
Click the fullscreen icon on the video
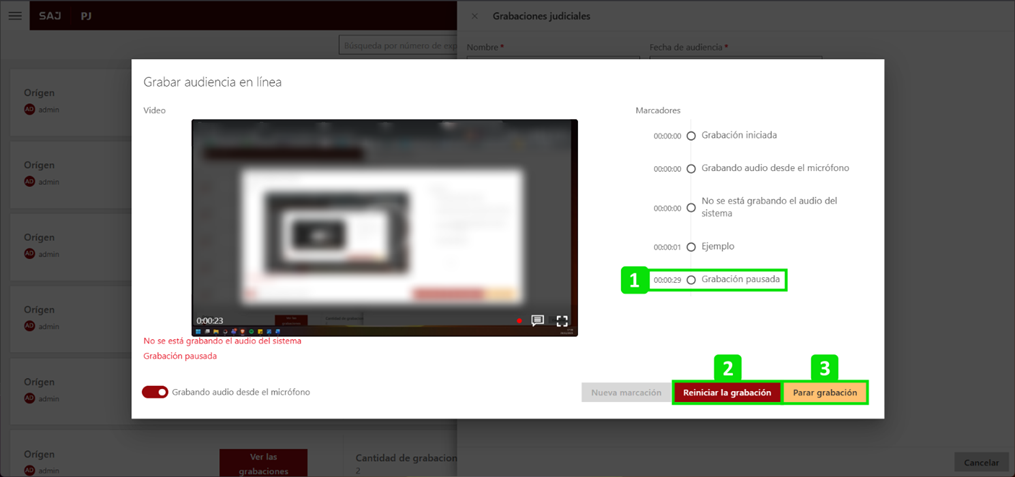(x=562, y=321)
